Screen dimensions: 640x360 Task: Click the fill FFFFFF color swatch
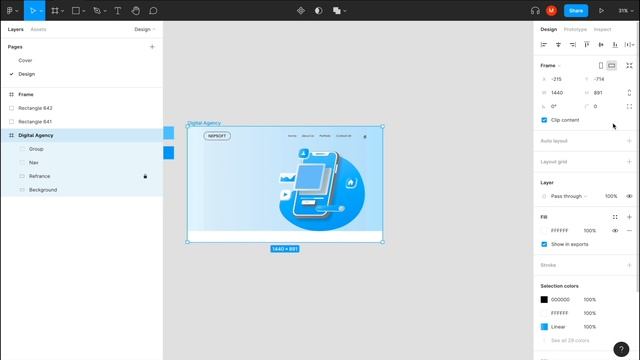(544, 231)
